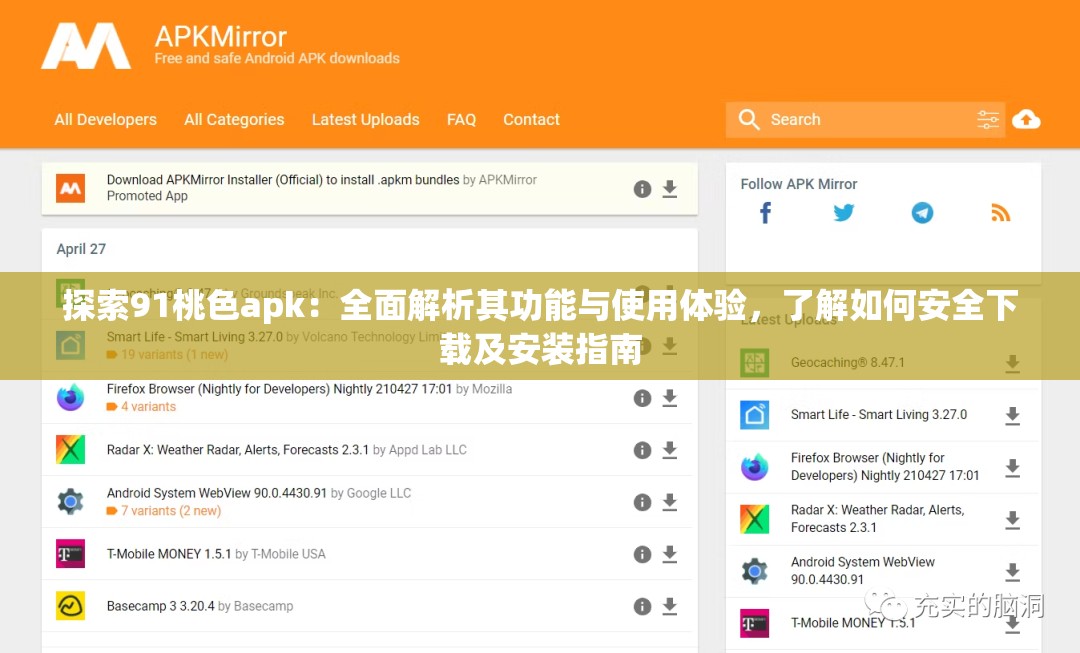
Task: Download the APKMirror Installer promoted app
Action: (669, 188)
